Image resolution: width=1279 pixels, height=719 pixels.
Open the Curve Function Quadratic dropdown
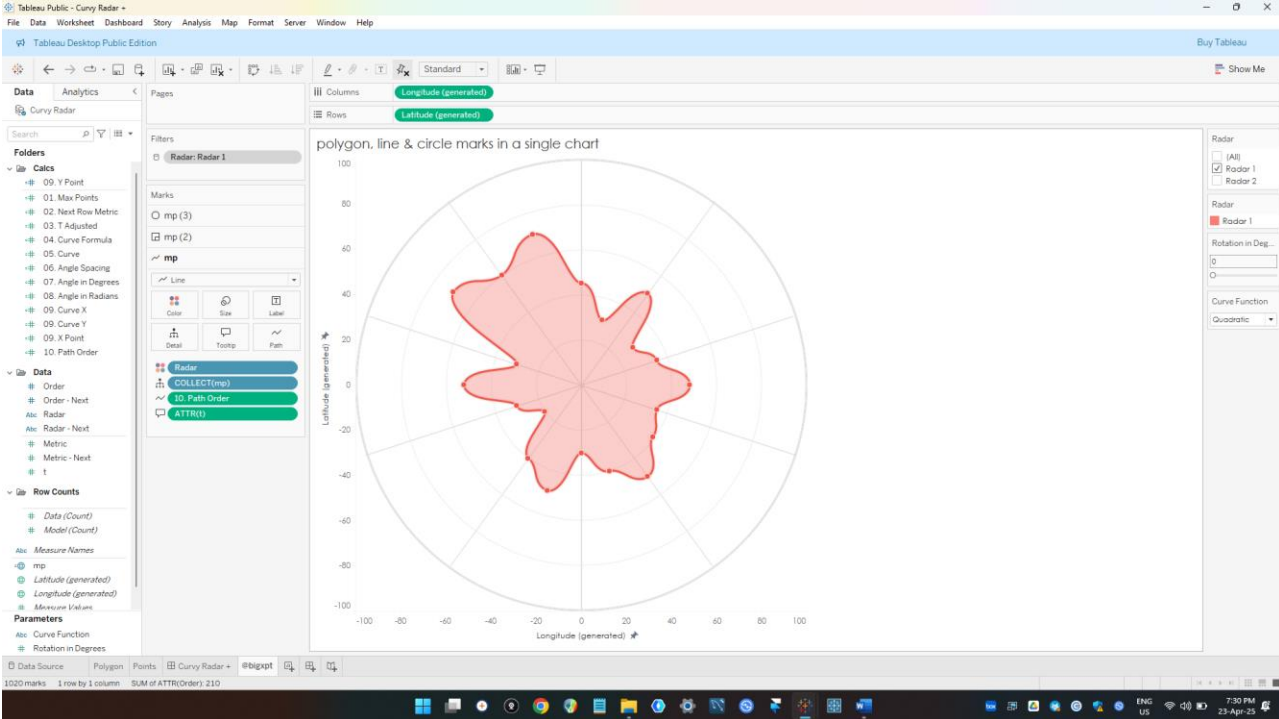[1243, 320]
